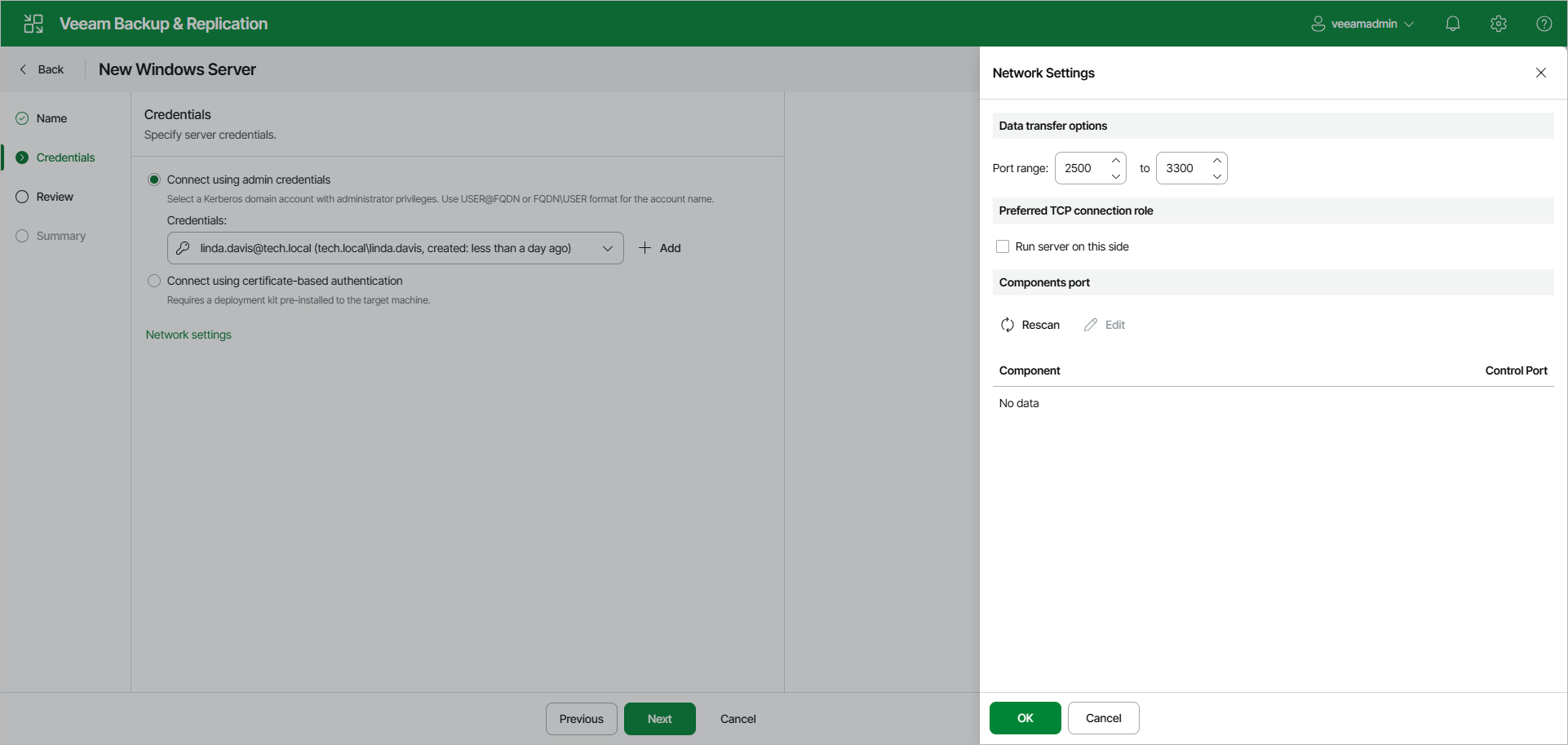Viewport: 1568px width, 745px height.
Task: Click the Edit pencil icon
Action: (1091, 325)
